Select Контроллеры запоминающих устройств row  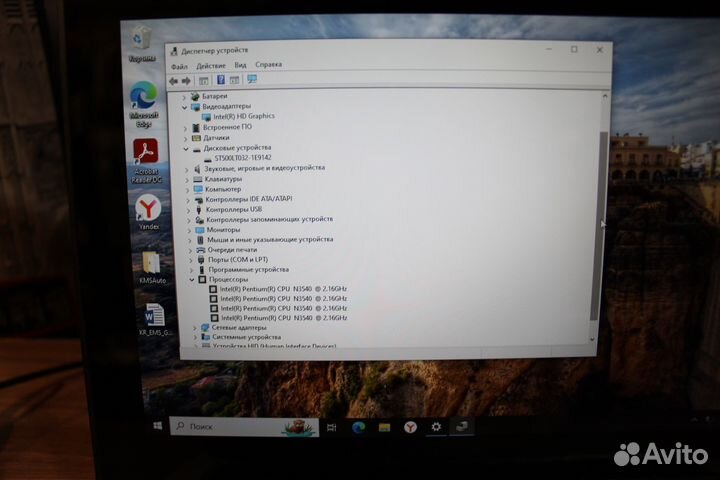(270, 220)
